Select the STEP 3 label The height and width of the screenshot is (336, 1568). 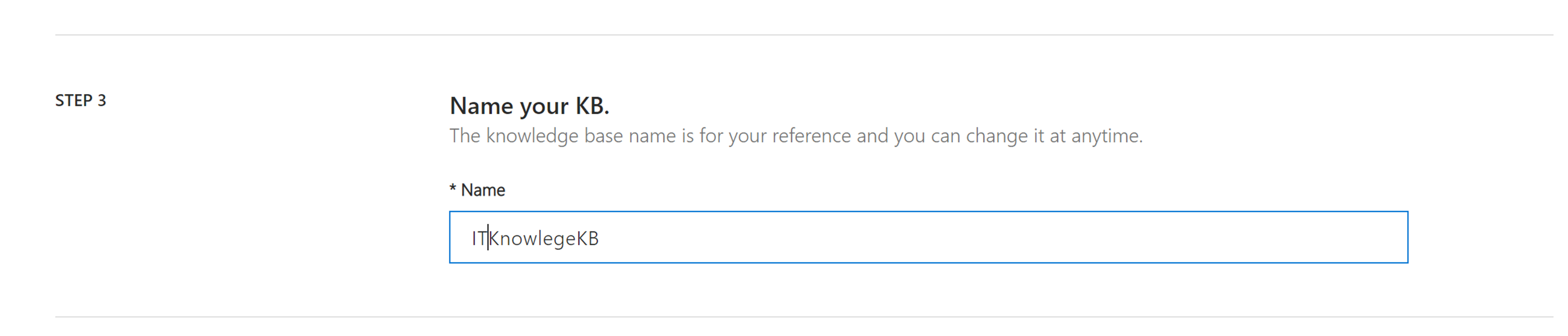pyautogui.click(x=80, y=100)
